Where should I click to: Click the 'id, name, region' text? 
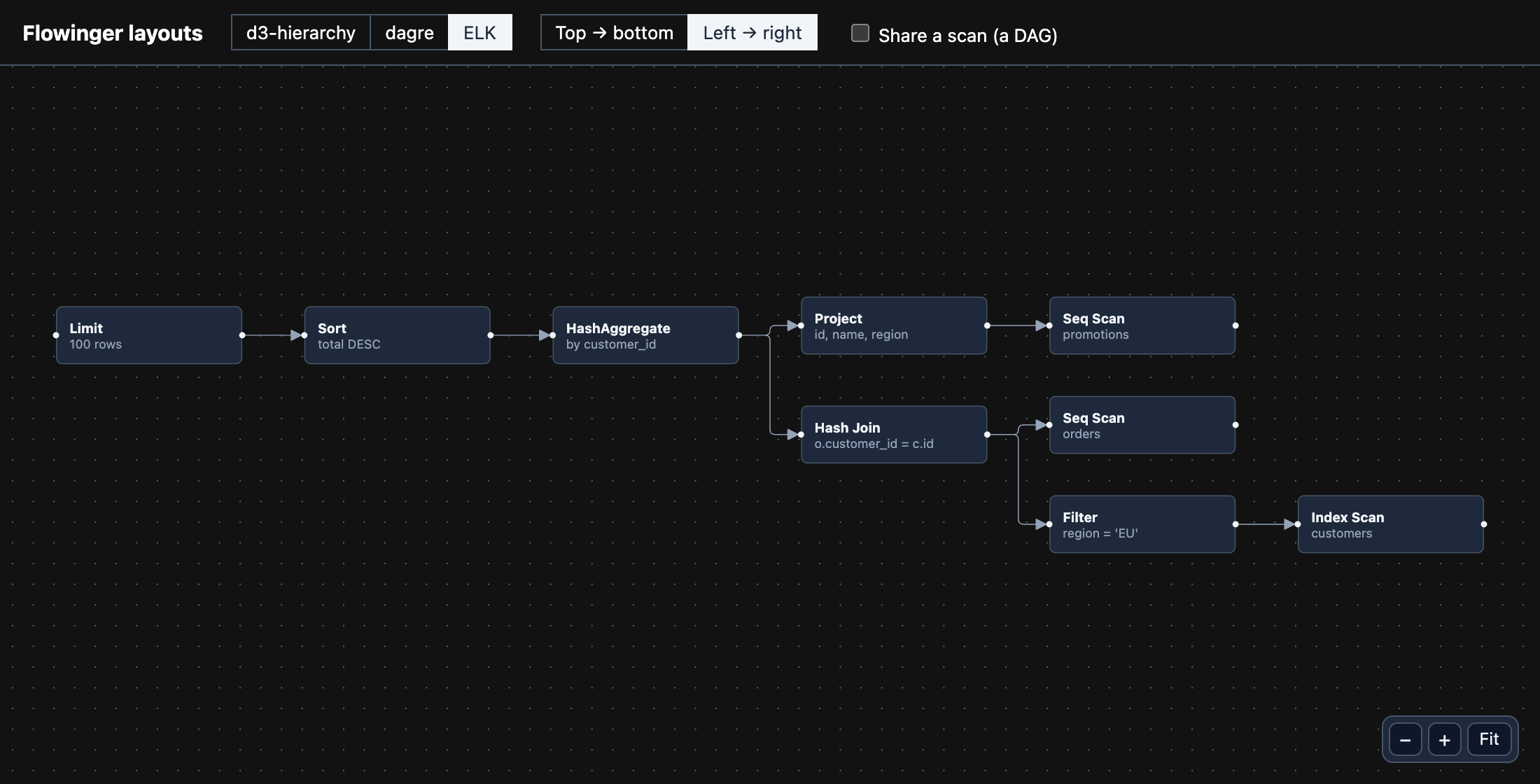(x=861, y=335)
